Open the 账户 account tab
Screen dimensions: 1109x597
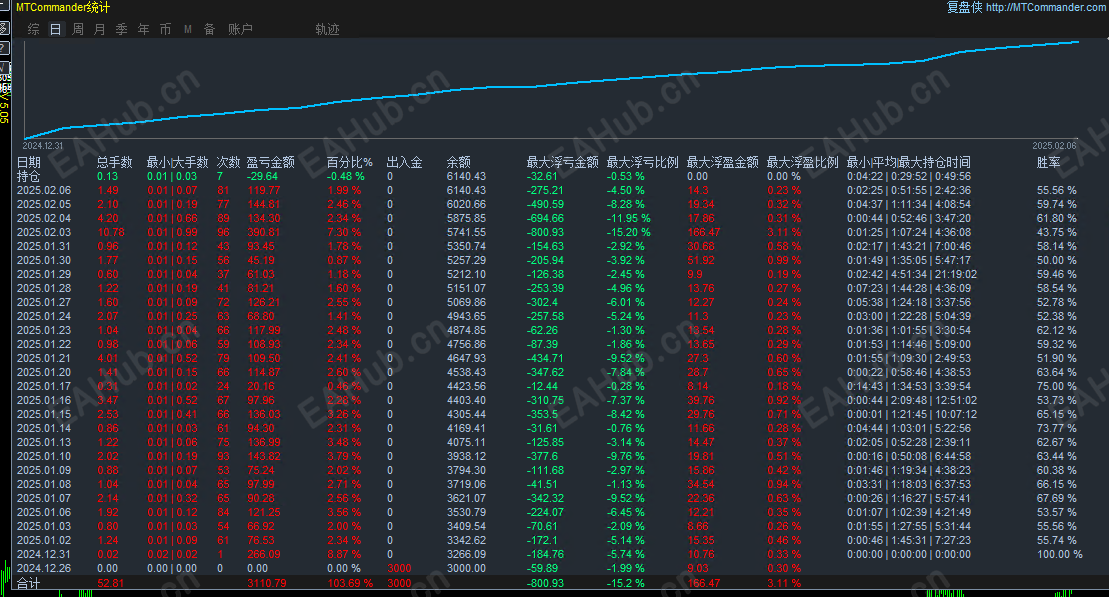(240, 29)
